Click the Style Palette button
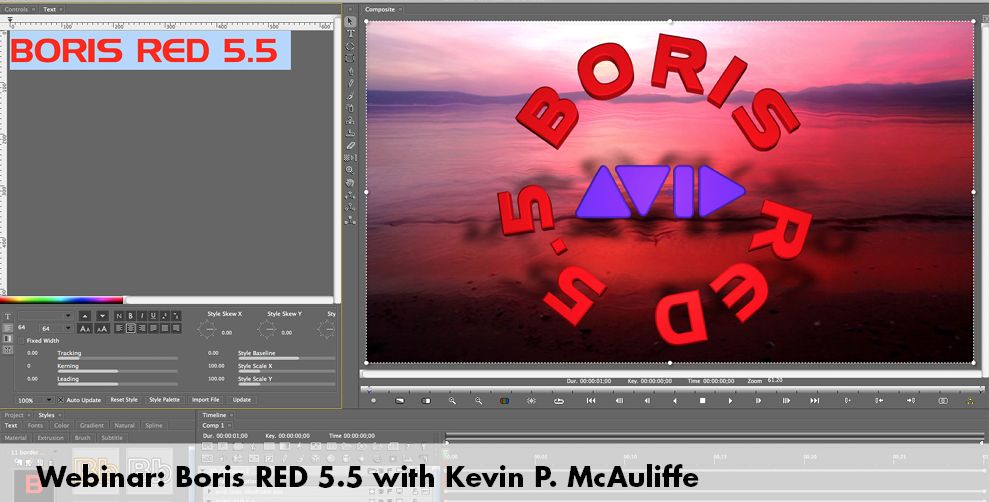The height and width of the screenshot is (502, 989). pos(164,400)
